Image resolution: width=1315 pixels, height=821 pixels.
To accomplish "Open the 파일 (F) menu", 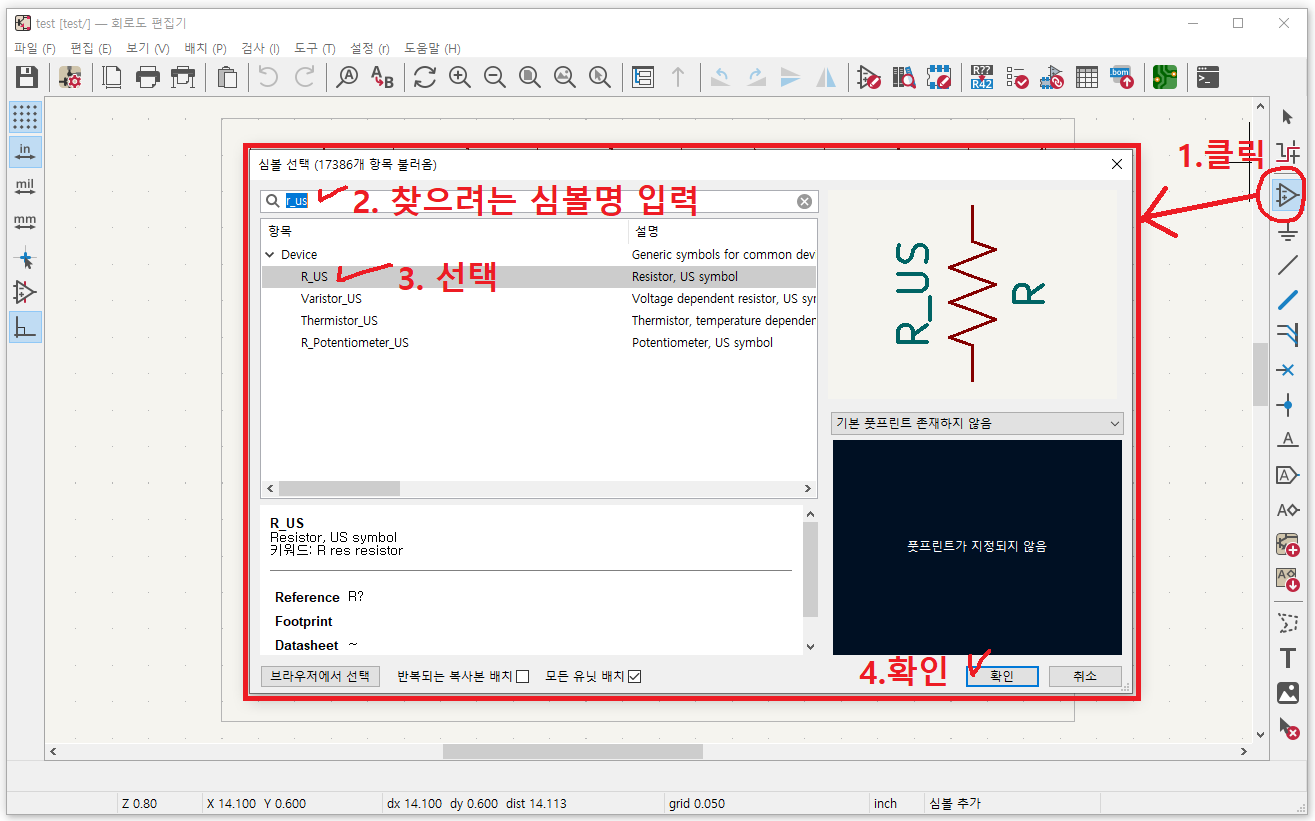I will pyautogui.click(x=35, y=48).
